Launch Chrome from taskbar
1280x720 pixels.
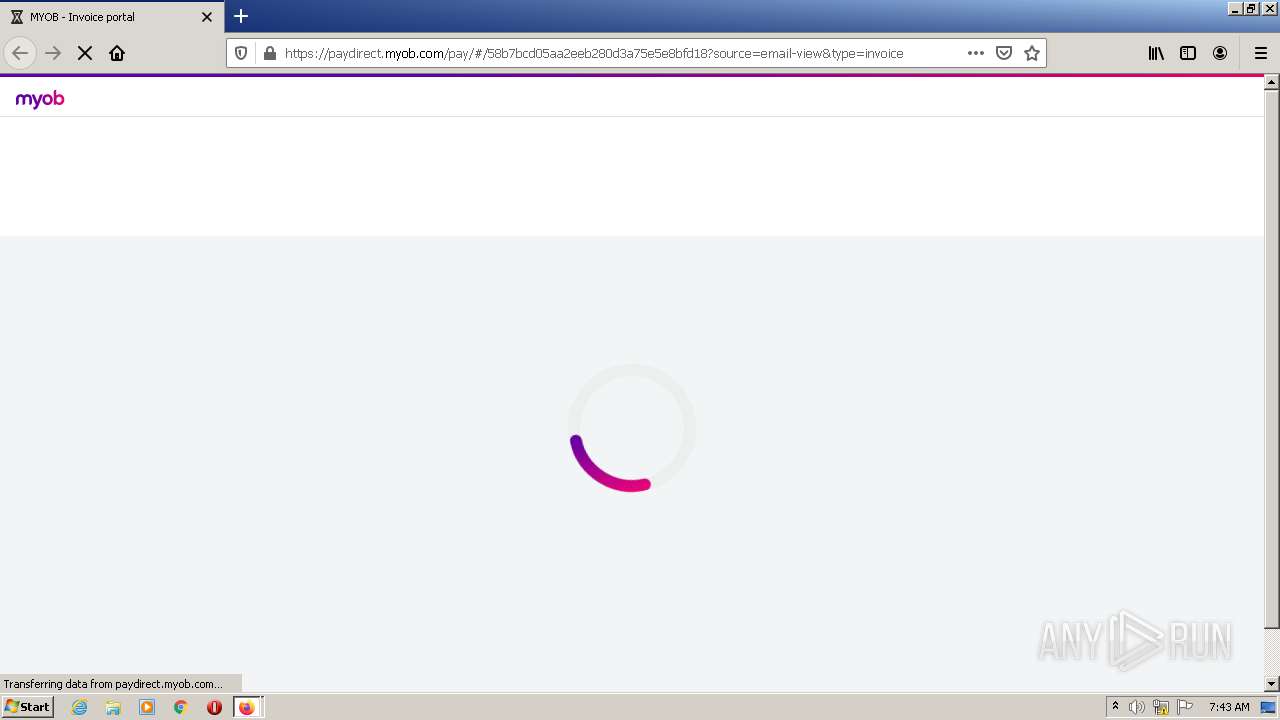[181, 707]
